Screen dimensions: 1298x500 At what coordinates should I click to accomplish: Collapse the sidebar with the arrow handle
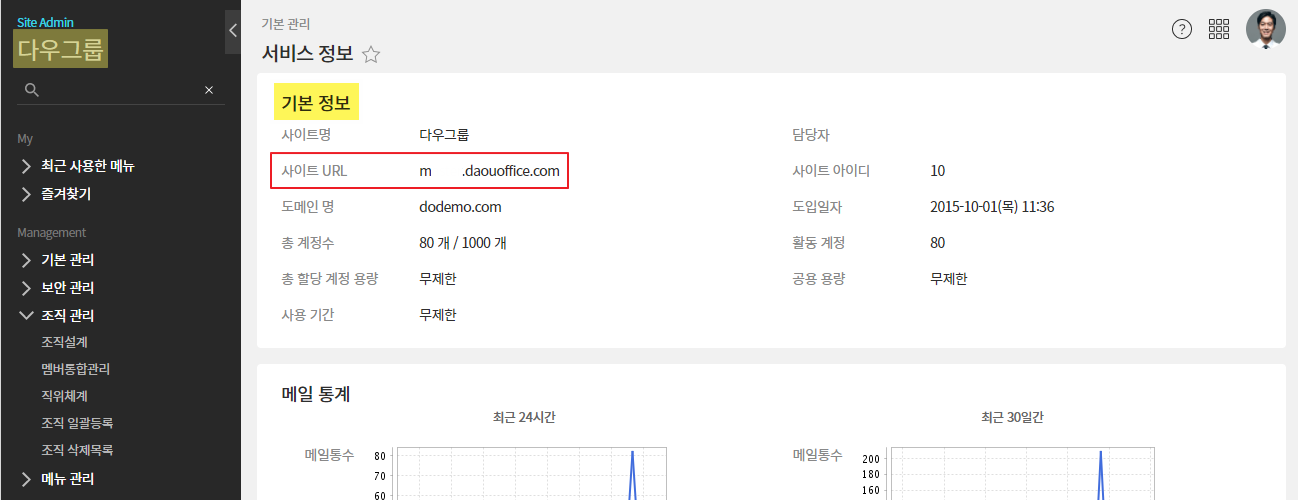(233, 30)
